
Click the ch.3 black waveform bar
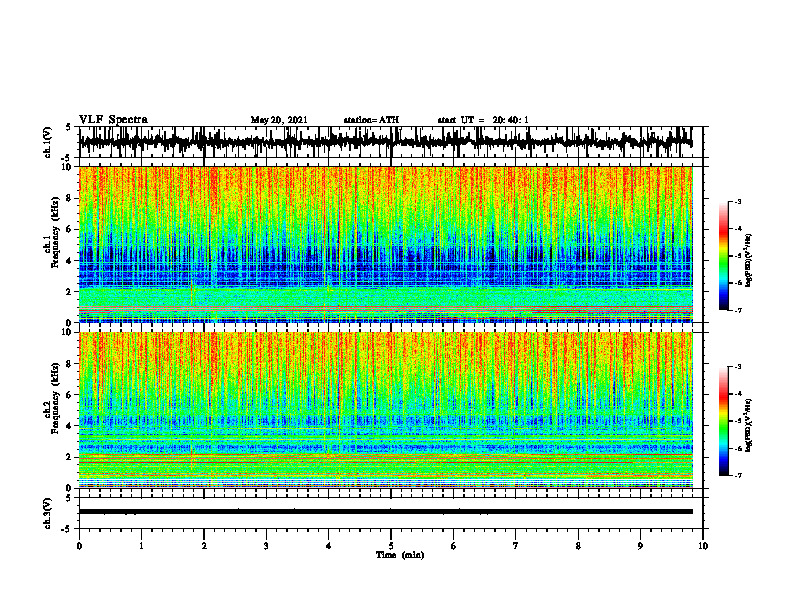(385, 512)
